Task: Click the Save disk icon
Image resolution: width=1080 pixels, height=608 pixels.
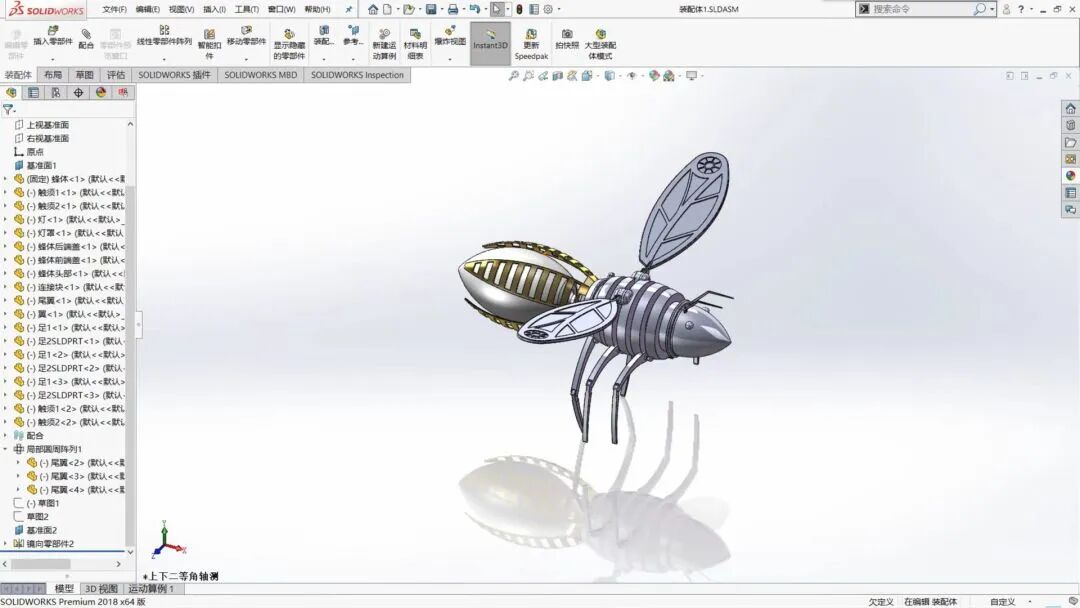Action: point(431,10)
